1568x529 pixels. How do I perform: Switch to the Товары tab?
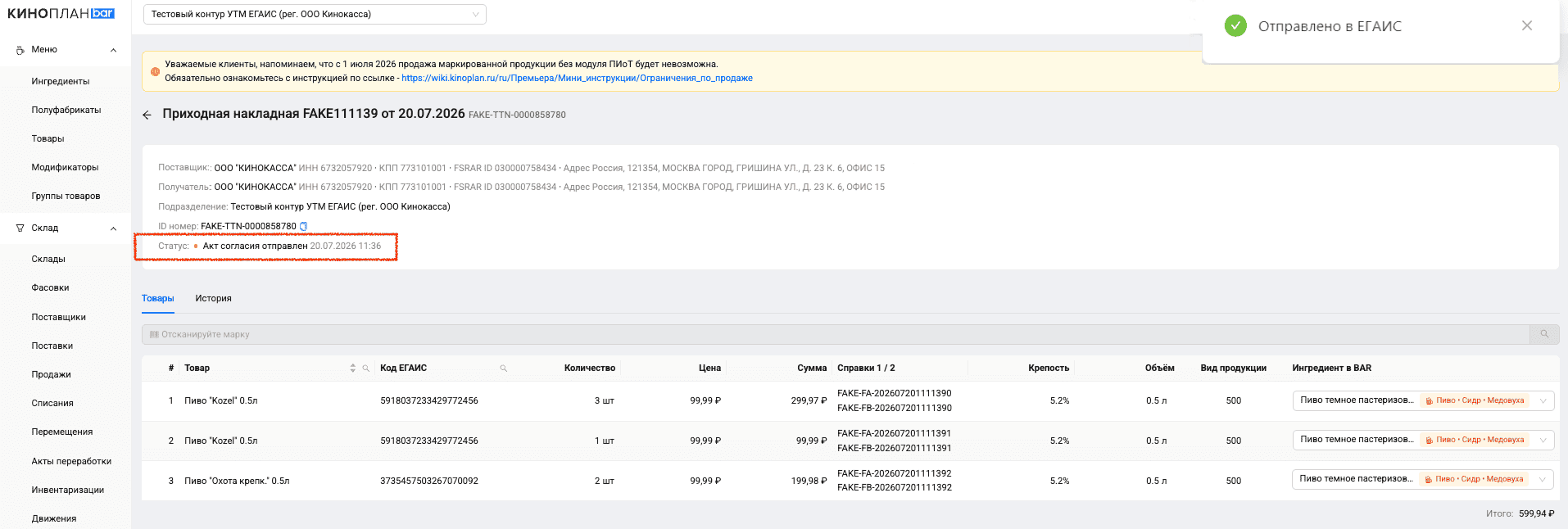tap(158, 298)
